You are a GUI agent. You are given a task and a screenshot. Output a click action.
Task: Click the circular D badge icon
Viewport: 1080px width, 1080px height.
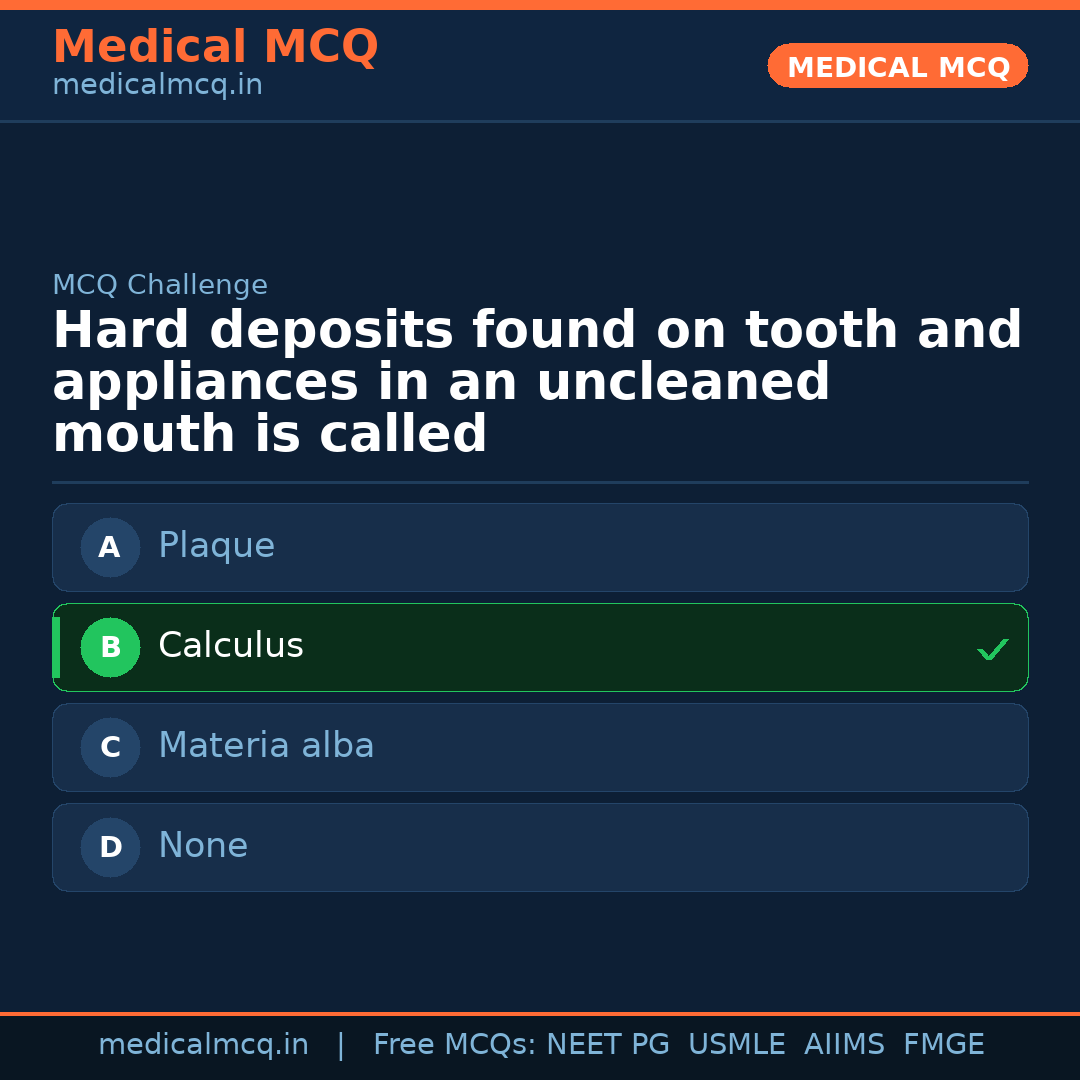[110, 847]
